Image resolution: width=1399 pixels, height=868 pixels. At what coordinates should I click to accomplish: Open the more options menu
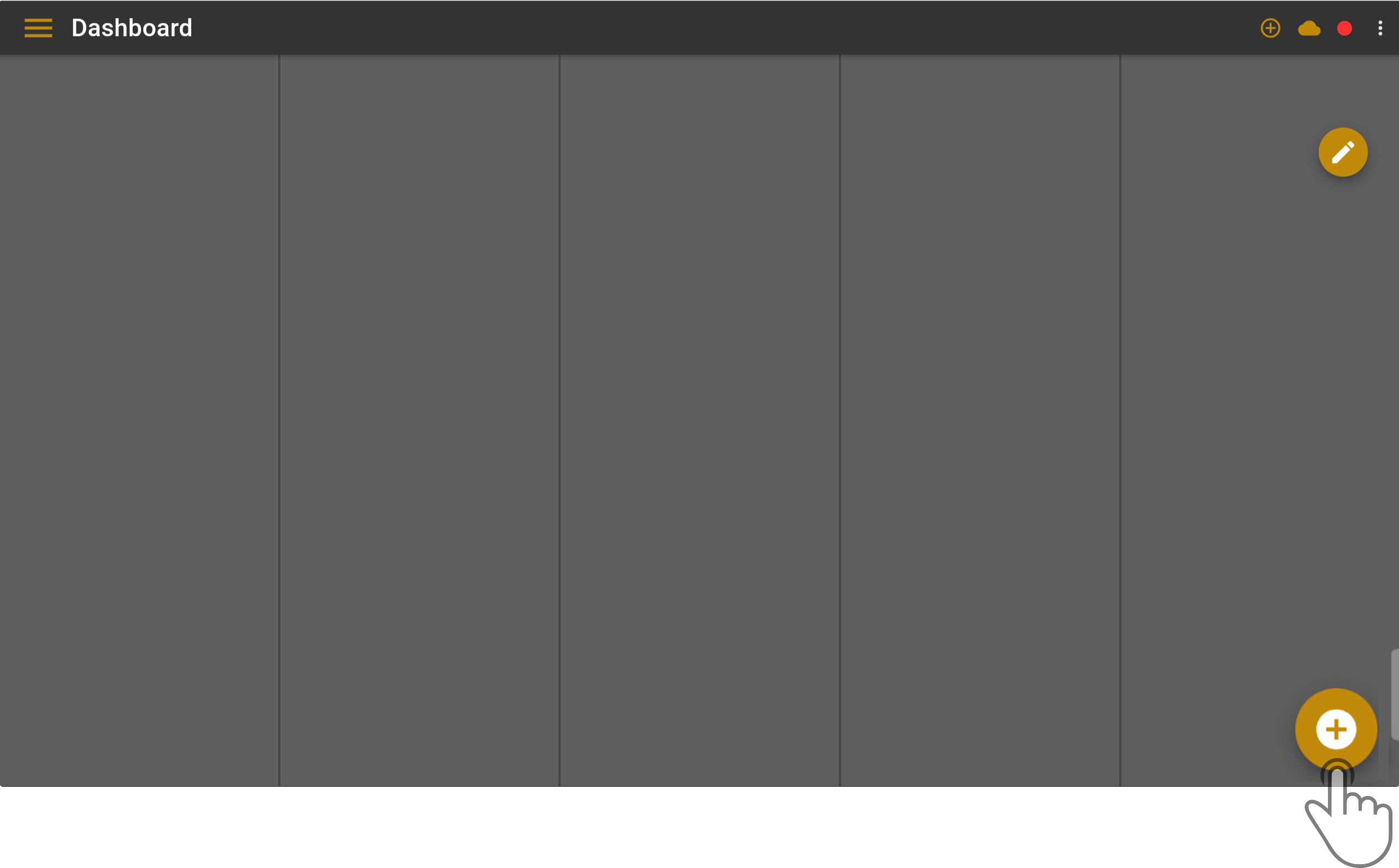point(1380,28)
